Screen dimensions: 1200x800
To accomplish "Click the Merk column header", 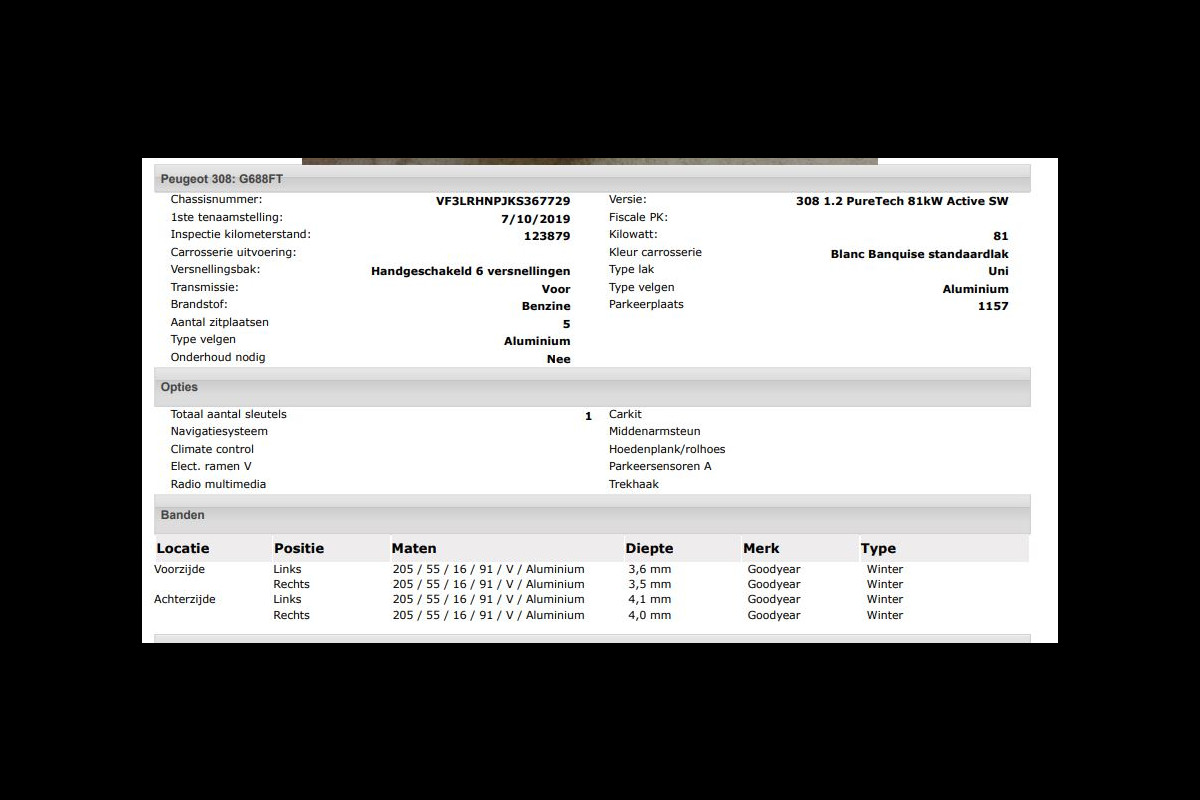I will point(761,548).
